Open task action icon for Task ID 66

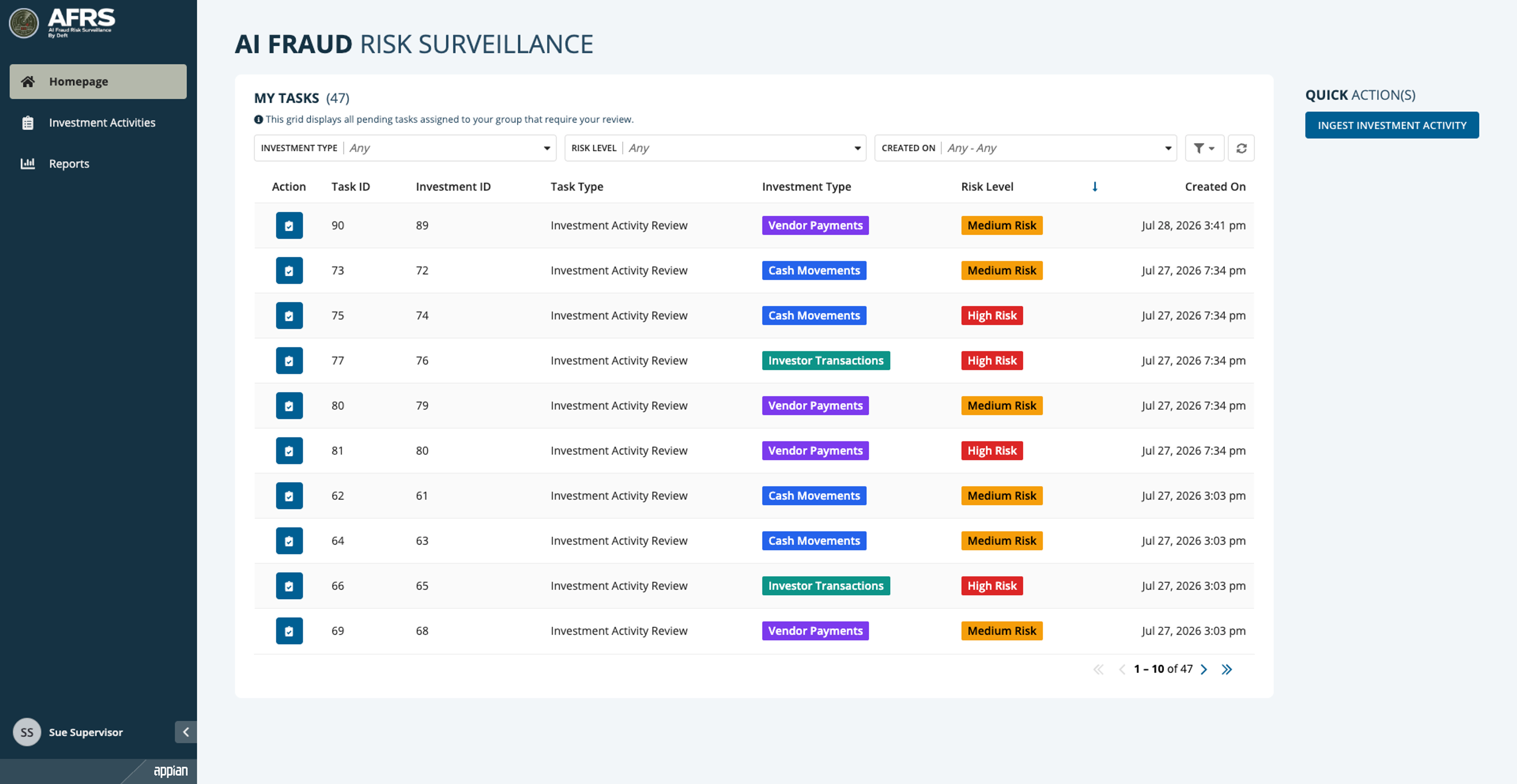(x=289, y=586)
